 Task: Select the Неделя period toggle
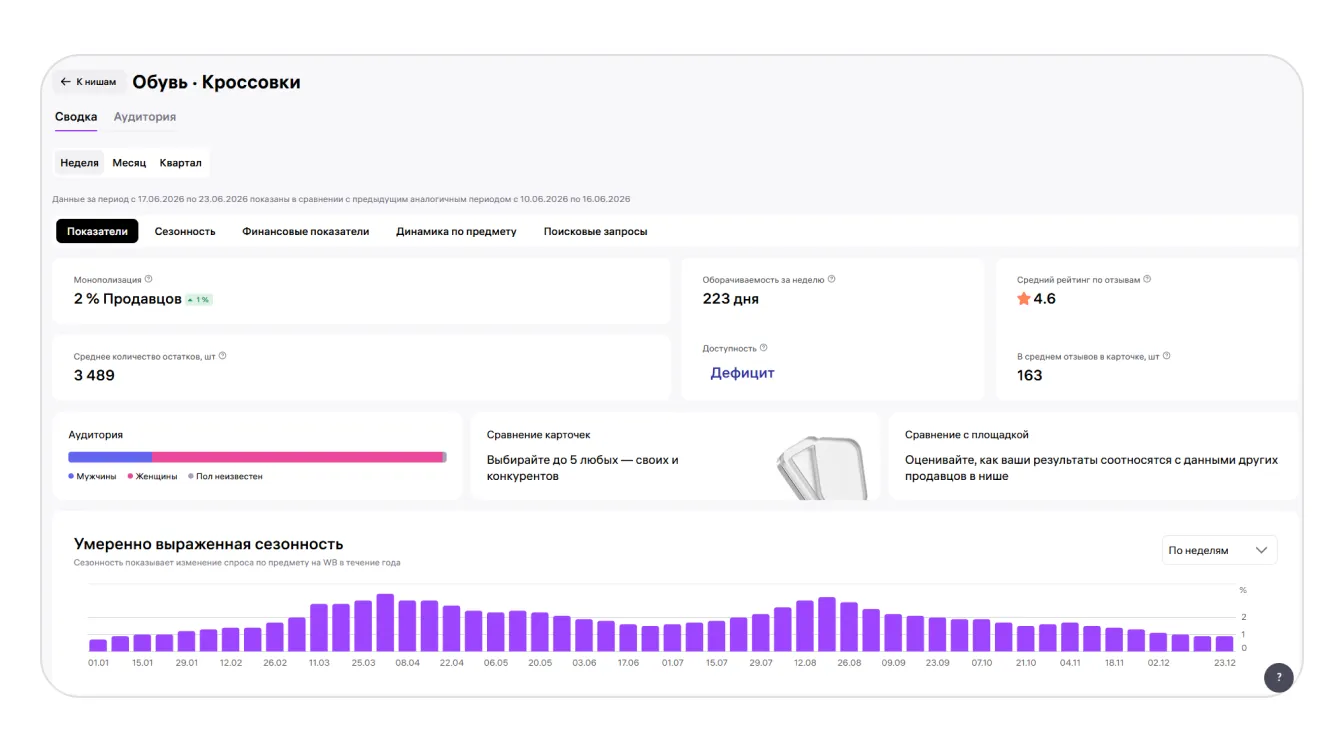click(x=79, y=163)
